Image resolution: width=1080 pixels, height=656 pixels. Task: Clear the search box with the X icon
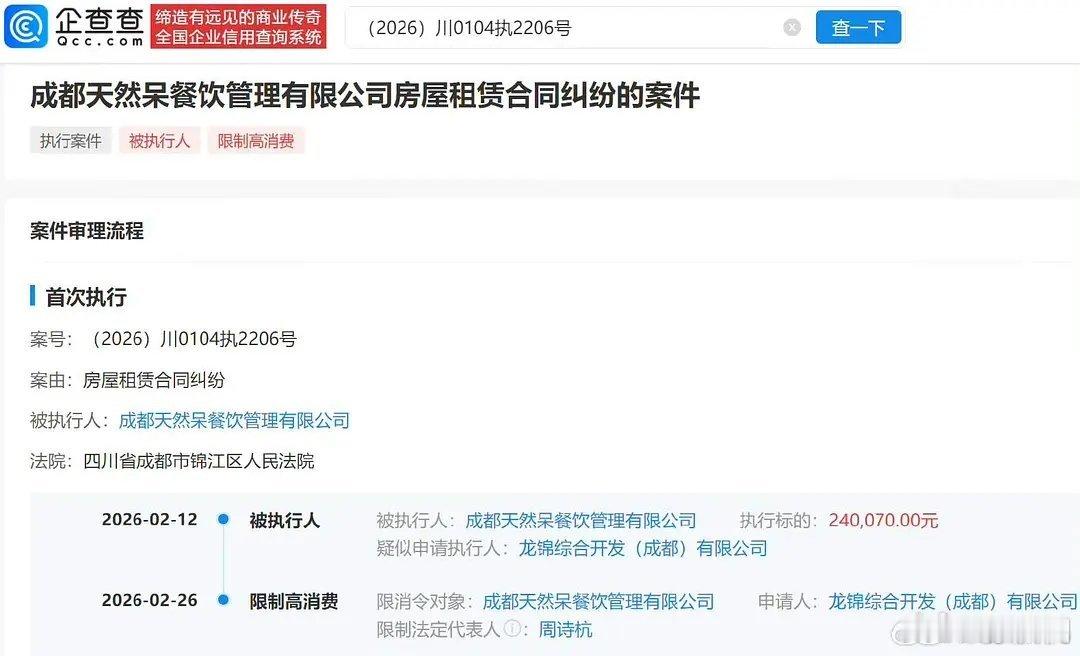coord(792,27)
